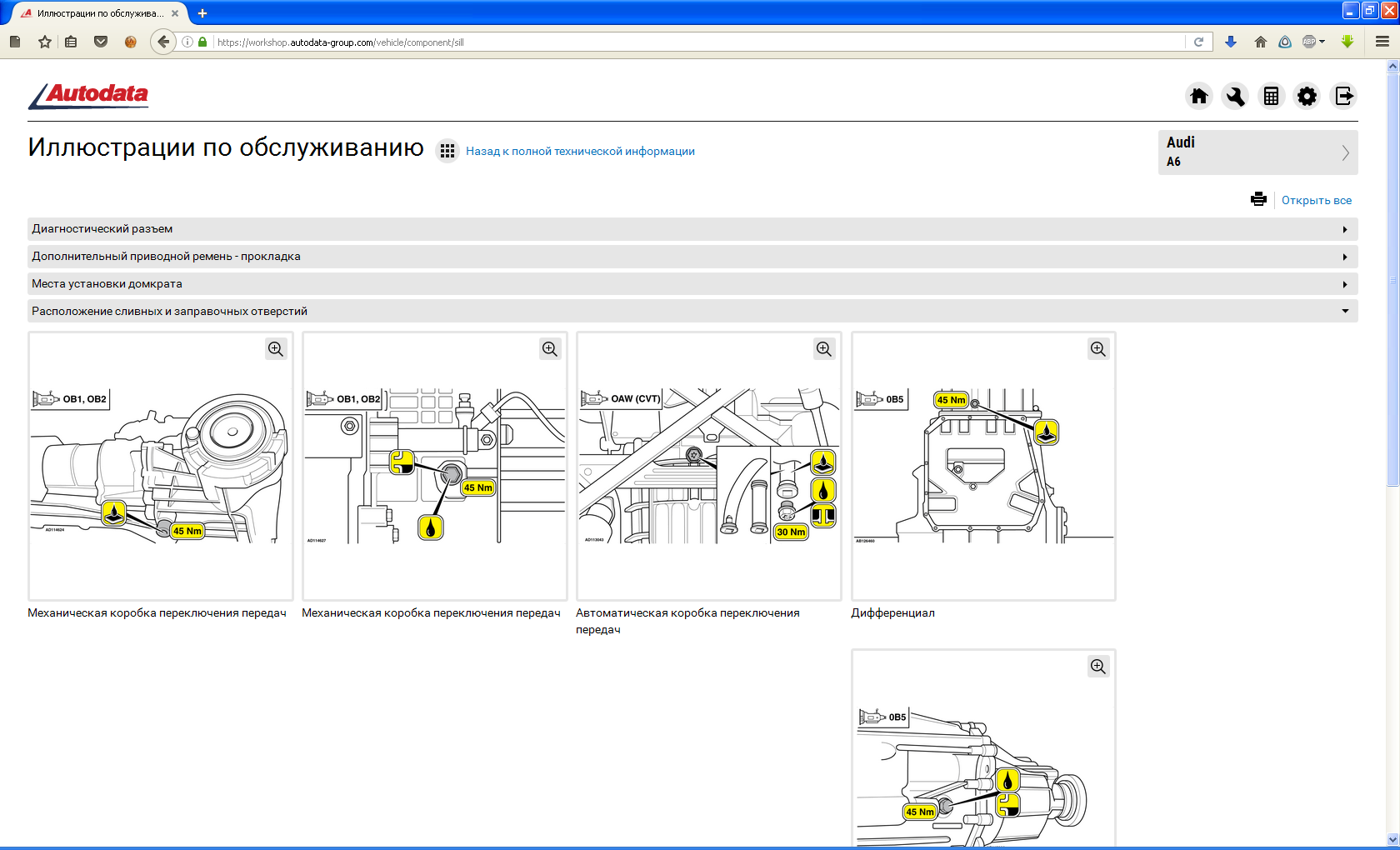
Task: Click scrollbar down arrow
Action: point(1392,839)
